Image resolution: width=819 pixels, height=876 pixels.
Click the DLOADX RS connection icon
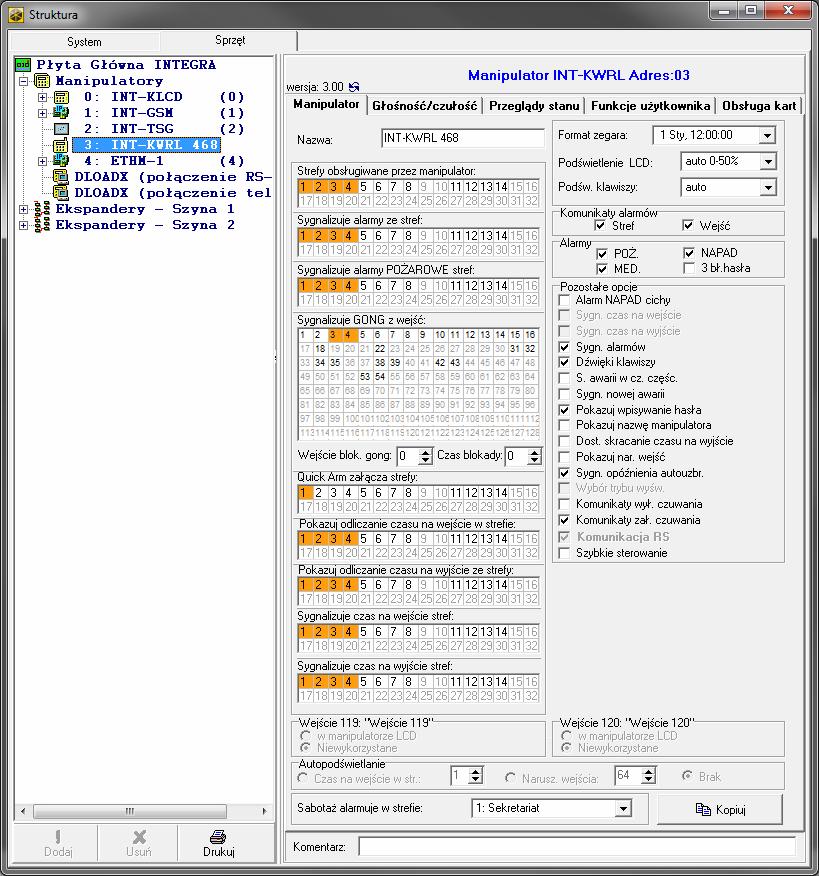pyautogui.click(x=61, y=177)
